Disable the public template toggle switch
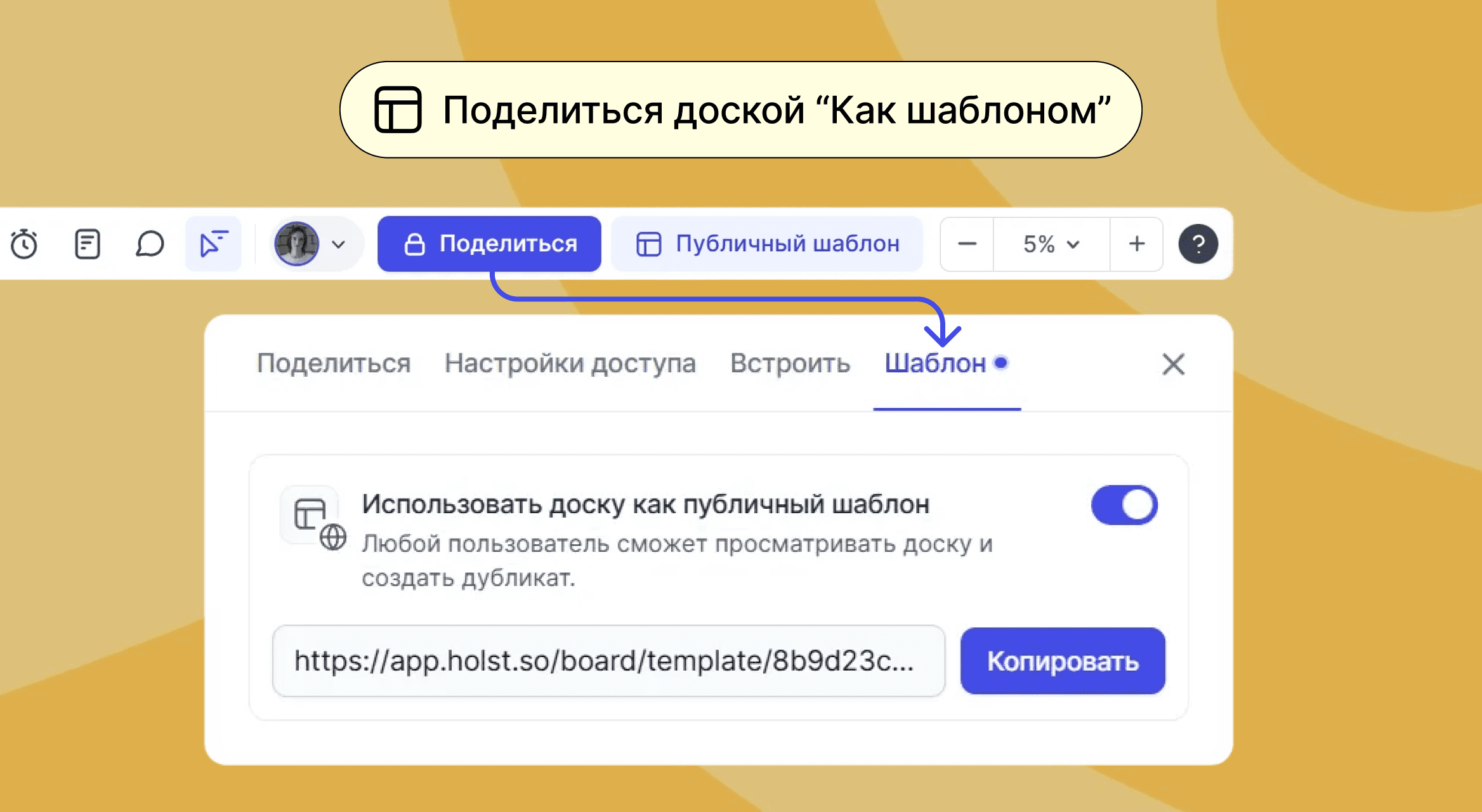Image resolution: width=1482 pixels, height=812 pixels. click(1124, 506)
